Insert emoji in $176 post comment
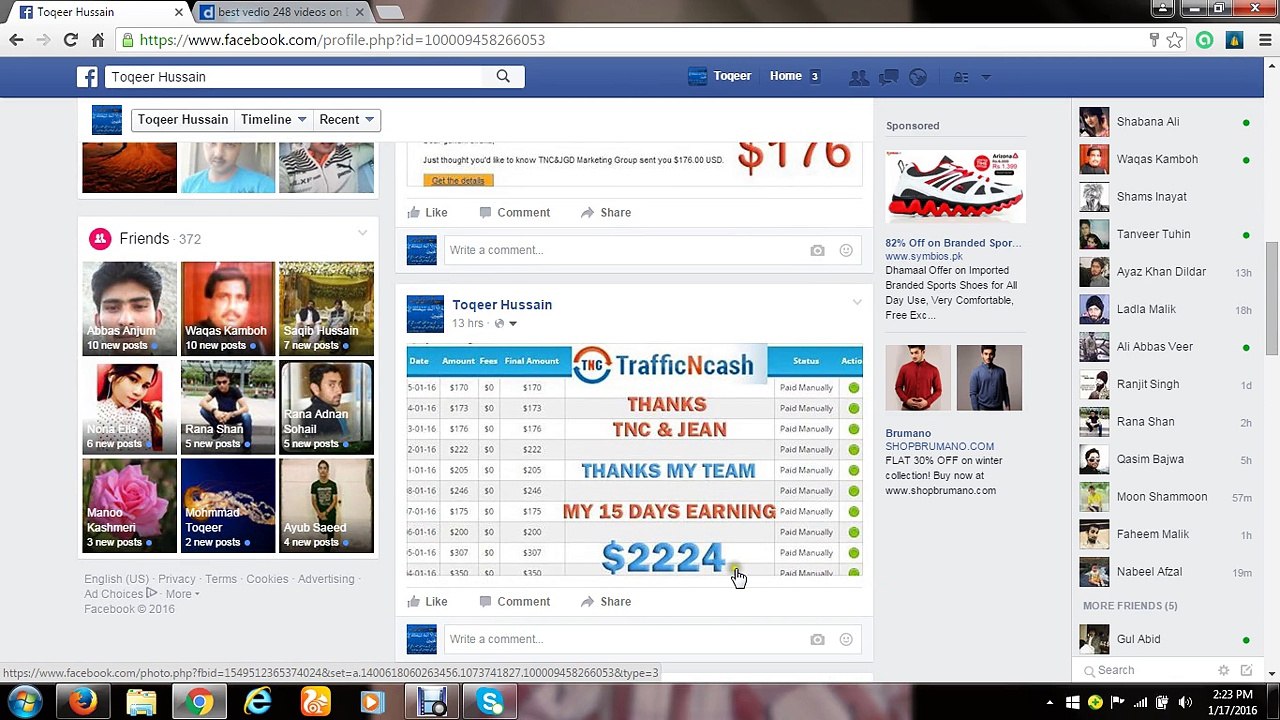The image size is (1280, 720). (x=846, y=250)
